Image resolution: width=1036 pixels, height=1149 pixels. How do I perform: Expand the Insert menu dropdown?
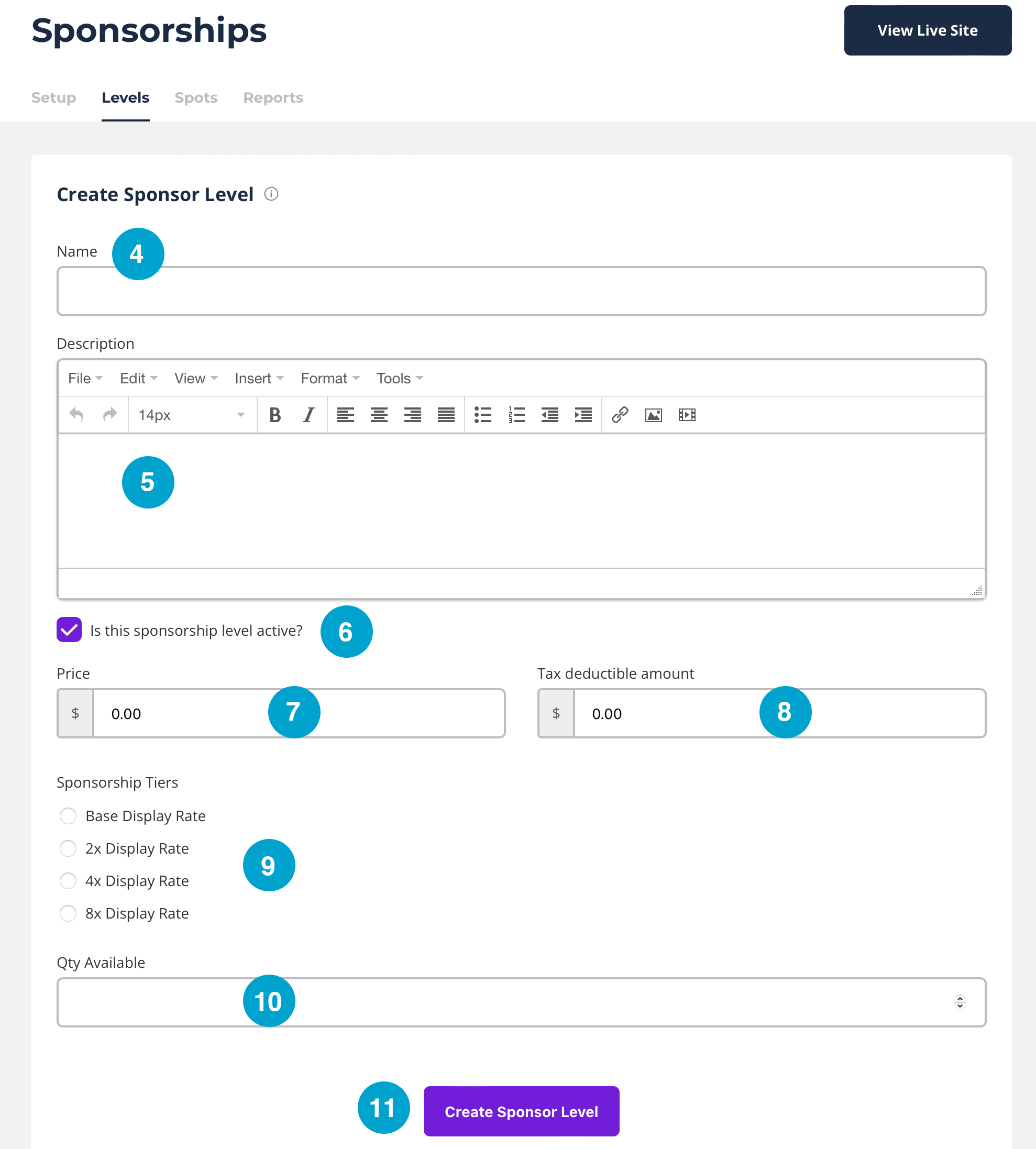(x=258, y=379)
